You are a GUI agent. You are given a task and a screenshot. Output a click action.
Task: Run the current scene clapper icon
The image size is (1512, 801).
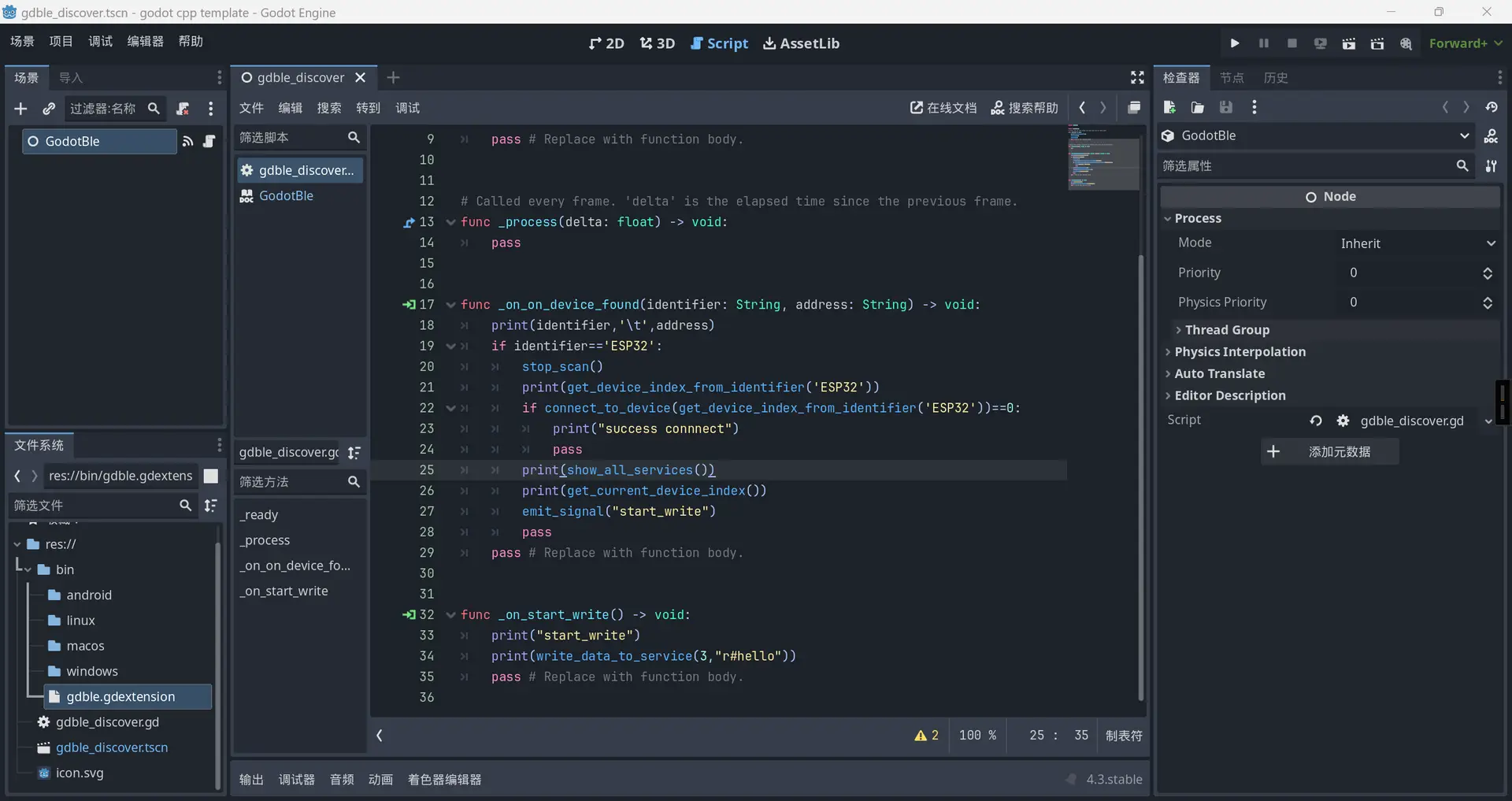coord(1349,43)
